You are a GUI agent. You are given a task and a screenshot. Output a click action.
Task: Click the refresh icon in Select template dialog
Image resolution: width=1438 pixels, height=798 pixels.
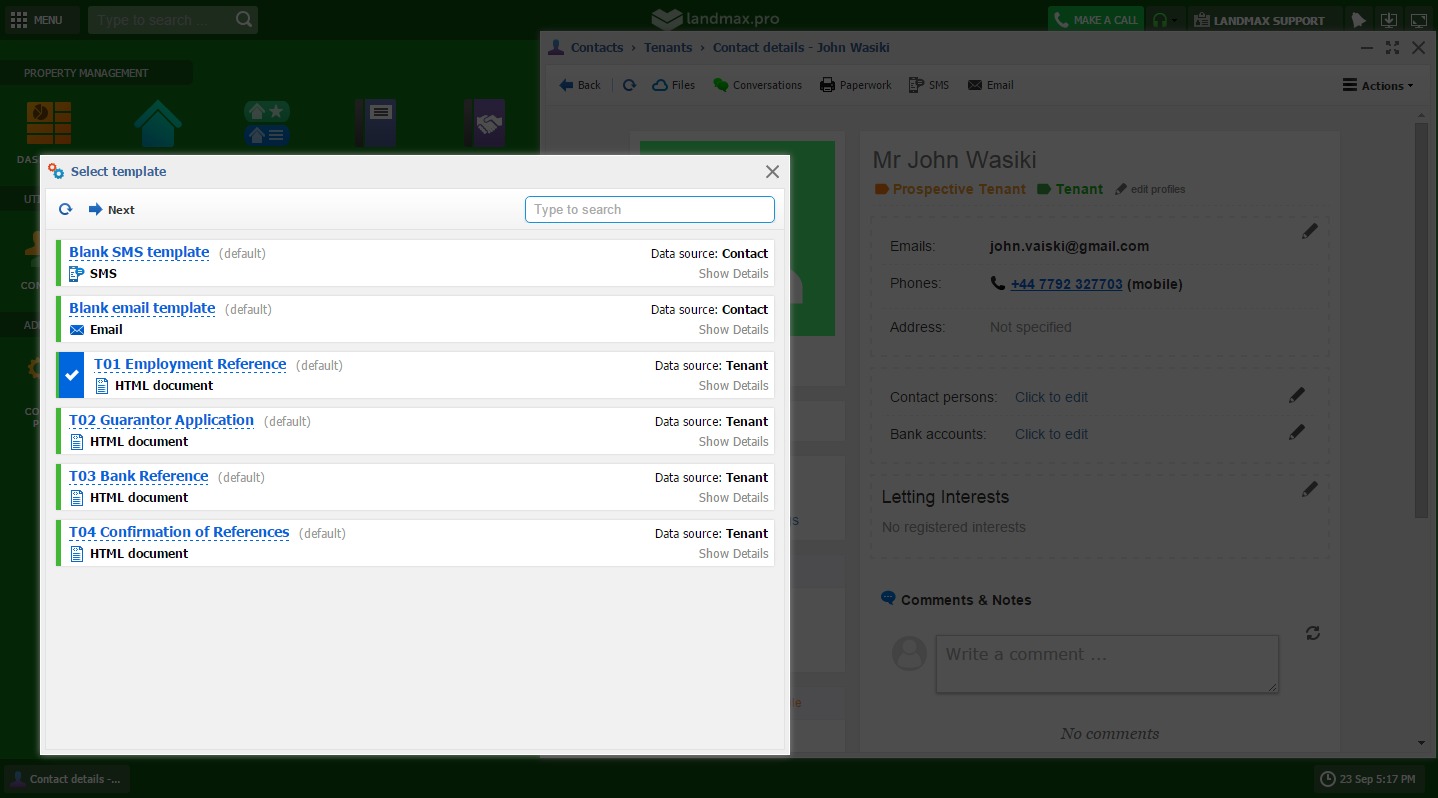pyautogui.click(x=66, y=210)
